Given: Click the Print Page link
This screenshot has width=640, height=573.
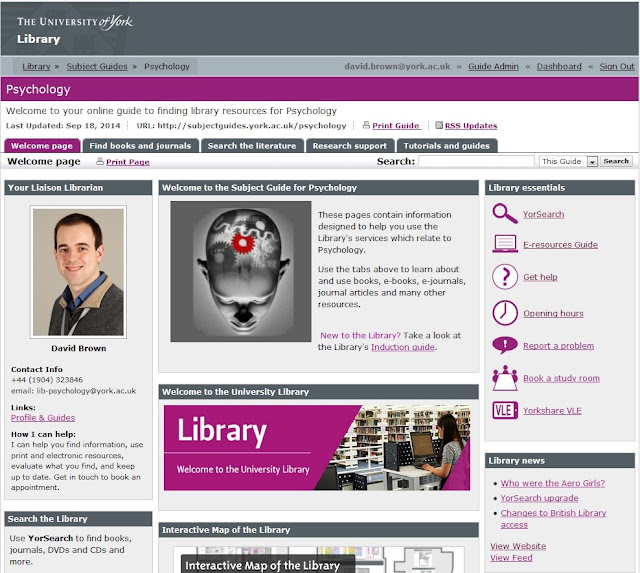Looking at the screenshot, I should pyautogui.click(x=128, y=162).
